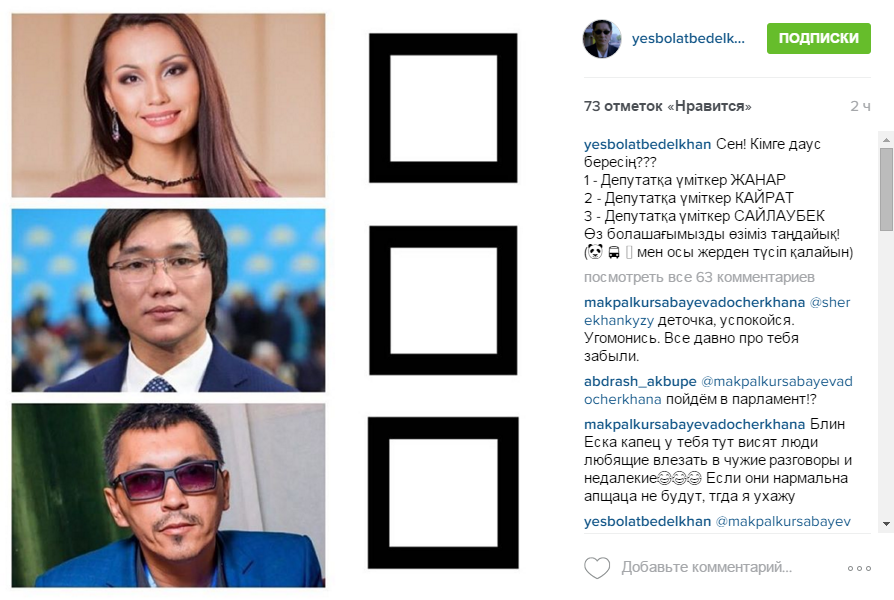Open the 73 likes count
Viewport: 894px width, 600px height.
(667, 106)
